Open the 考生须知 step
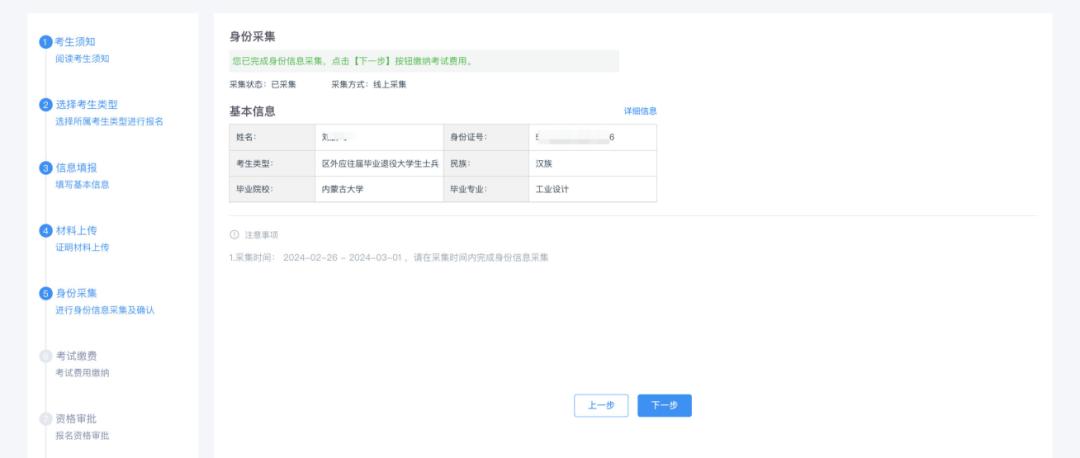This screenshot has height=458, width=1080. [x=75, y=42]
